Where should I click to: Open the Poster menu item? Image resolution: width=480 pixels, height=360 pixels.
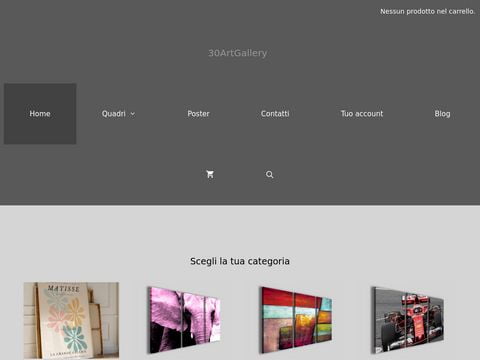(198, 114)
